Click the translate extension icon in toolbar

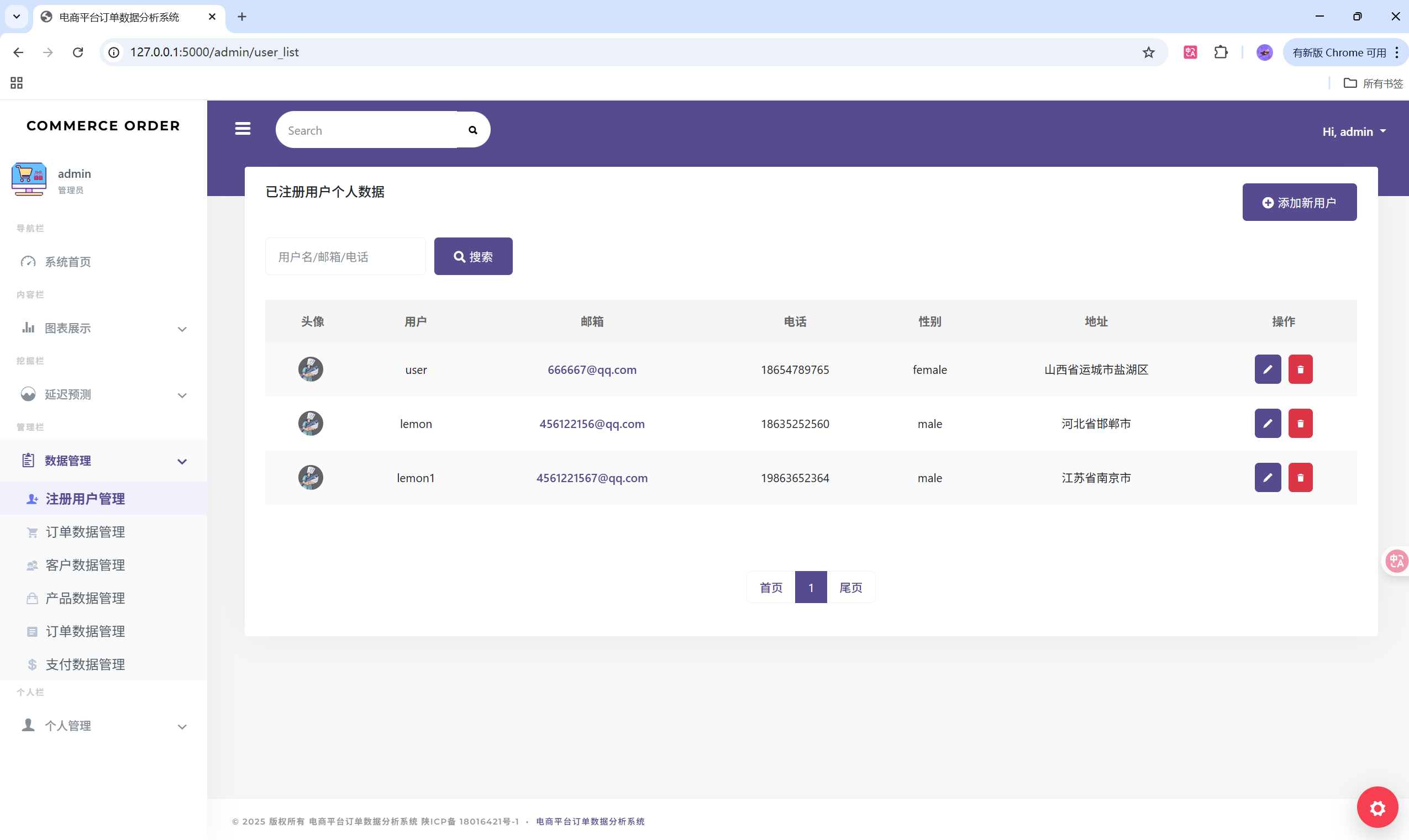pyautogui.click(x=1190, y=52)
